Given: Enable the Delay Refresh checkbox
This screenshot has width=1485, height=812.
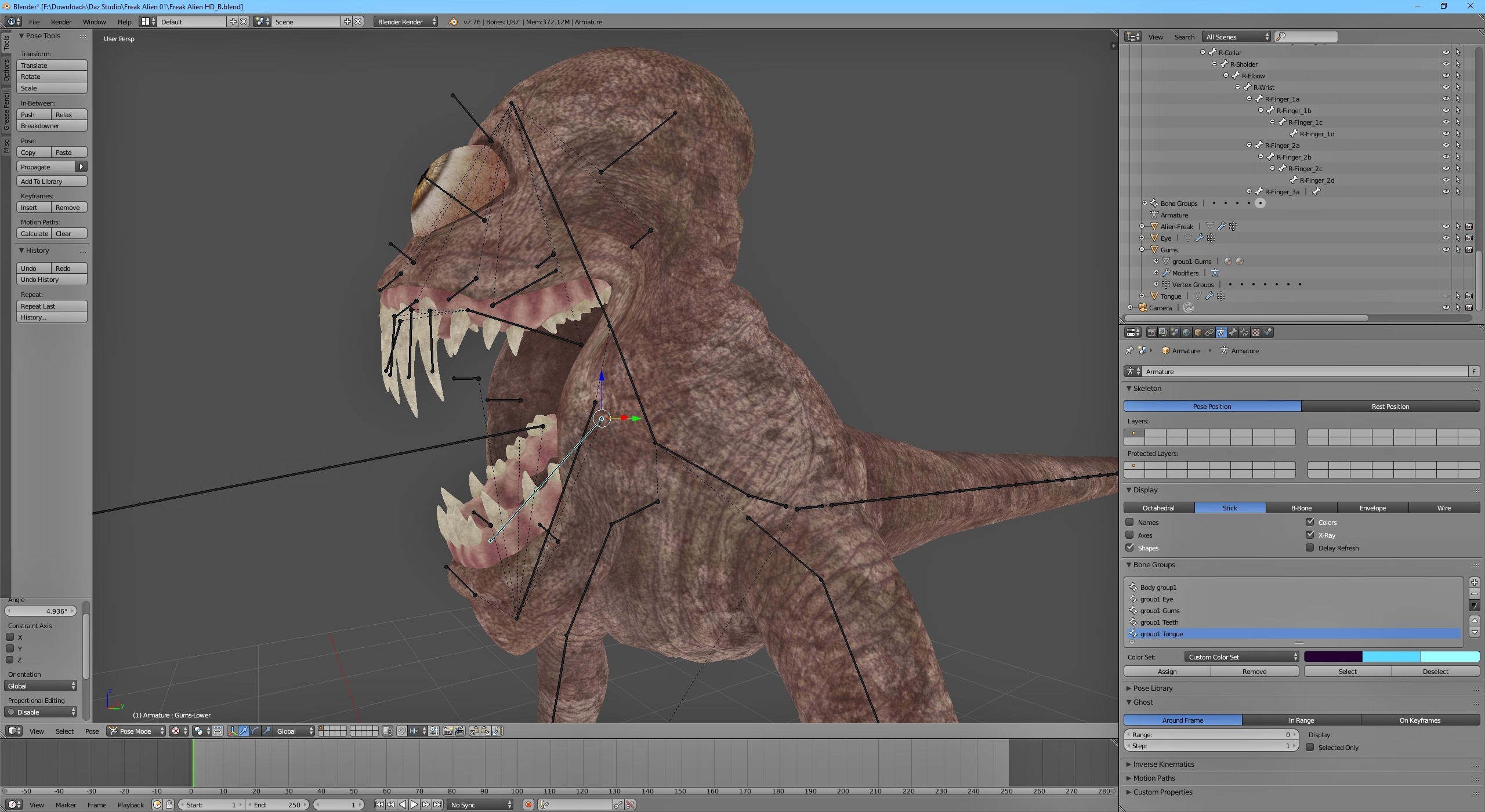Looking at the screenshot, I should pyautogui.click(x=1310, y=548).
